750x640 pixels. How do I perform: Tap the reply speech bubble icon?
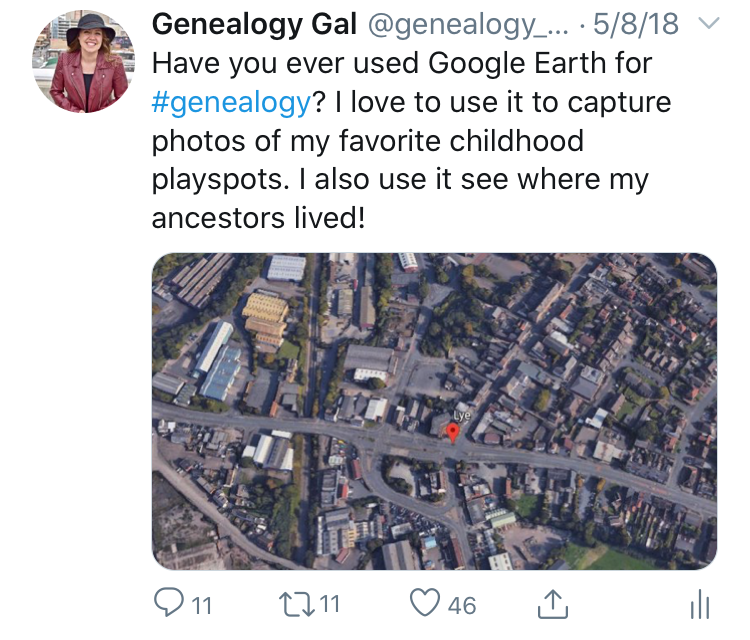(x=168, y=603)
